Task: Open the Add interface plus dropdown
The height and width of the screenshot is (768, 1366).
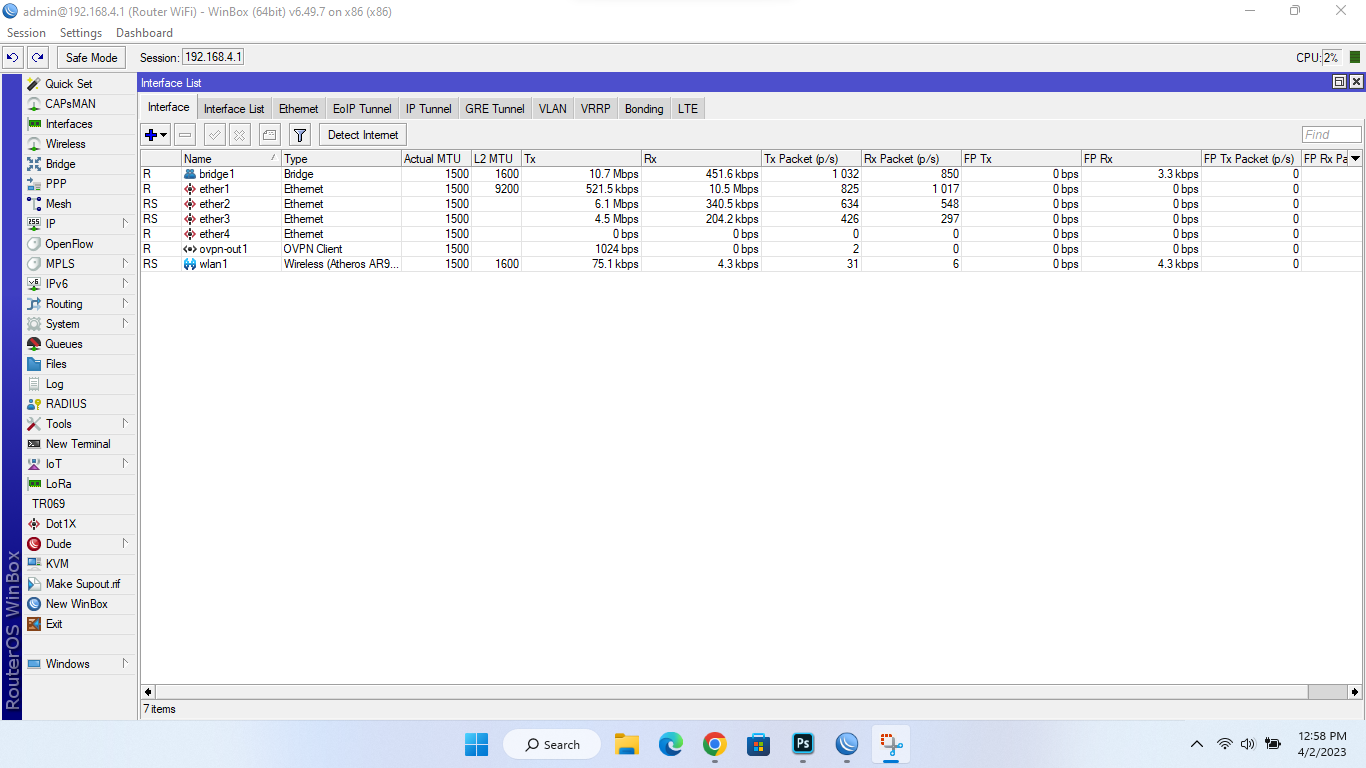Action: pos(156,135)
